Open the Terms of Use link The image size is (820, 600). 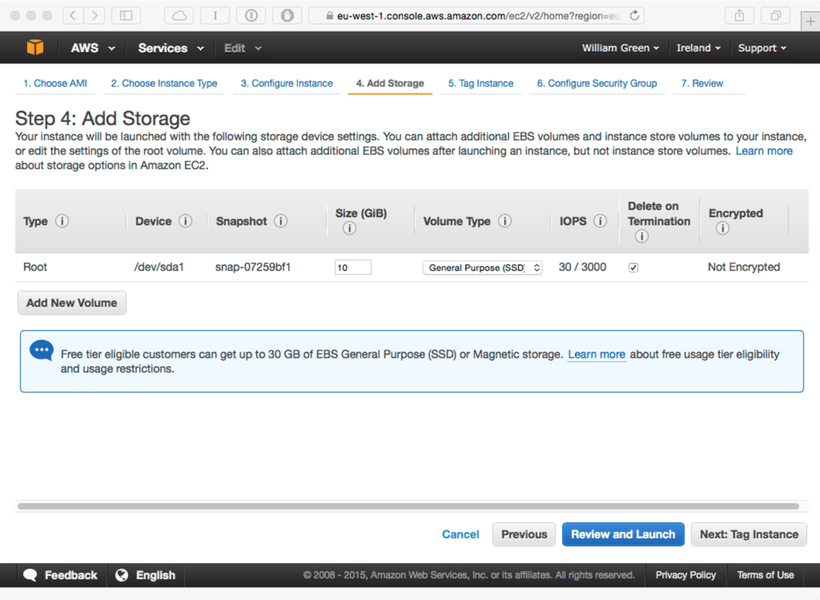click(x=766, y=575)
